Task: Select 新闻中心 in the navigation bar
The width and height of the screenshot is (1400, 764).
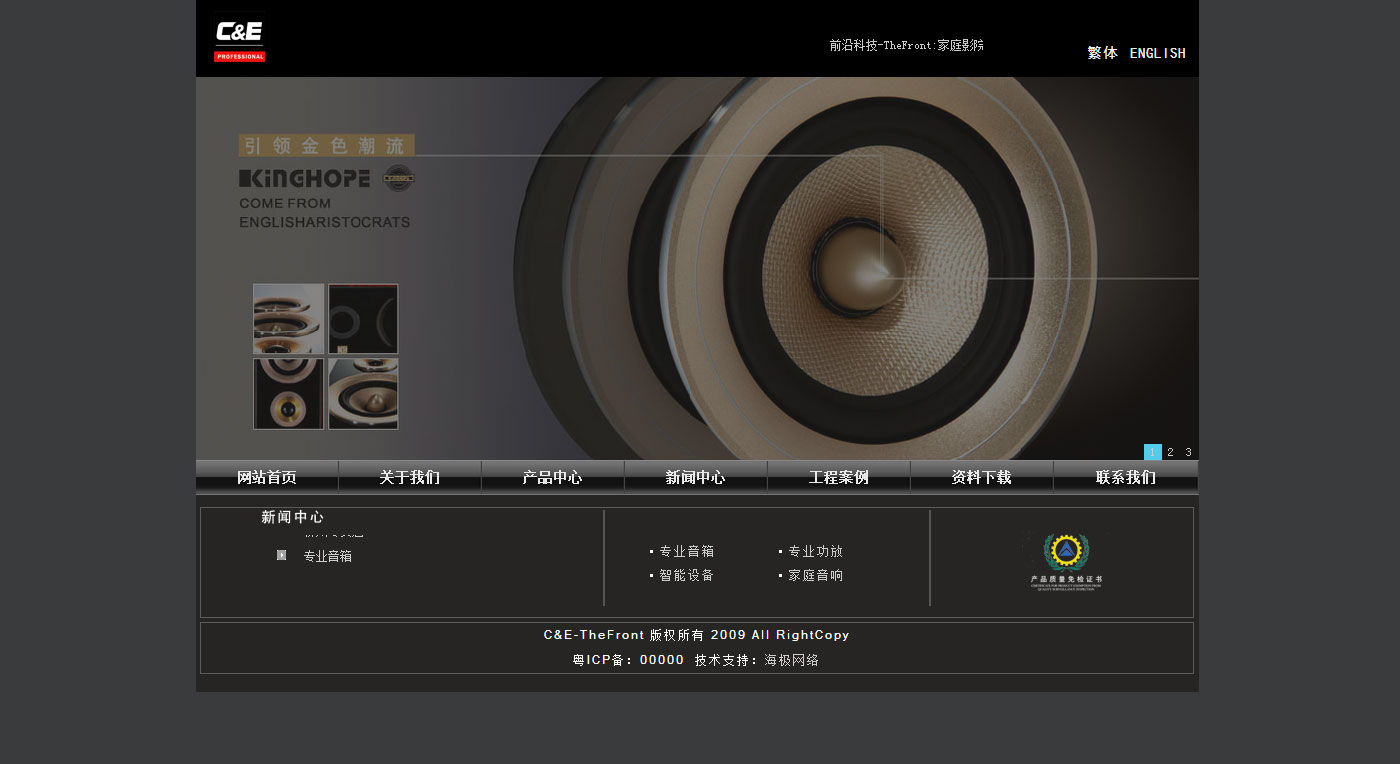Action: point(696,477)
